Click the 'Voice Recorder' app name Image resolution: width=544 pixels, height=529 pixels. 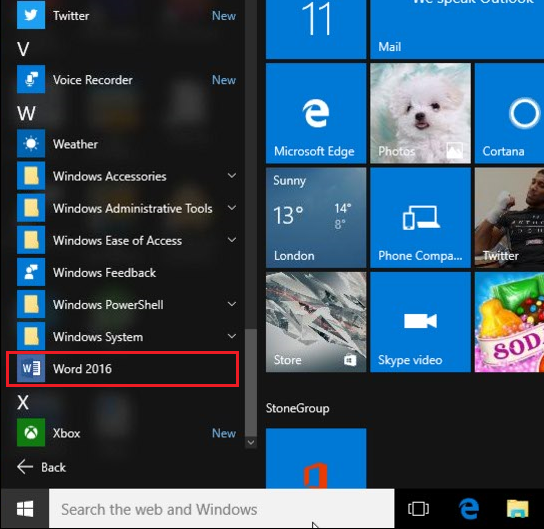(x=93, y=80)
